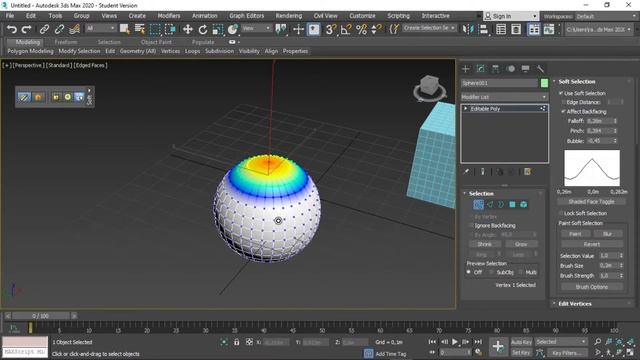Select Preview Selection SubObj radio
The width and height of the screenshot is (640, 360).
tap(491, 272)
